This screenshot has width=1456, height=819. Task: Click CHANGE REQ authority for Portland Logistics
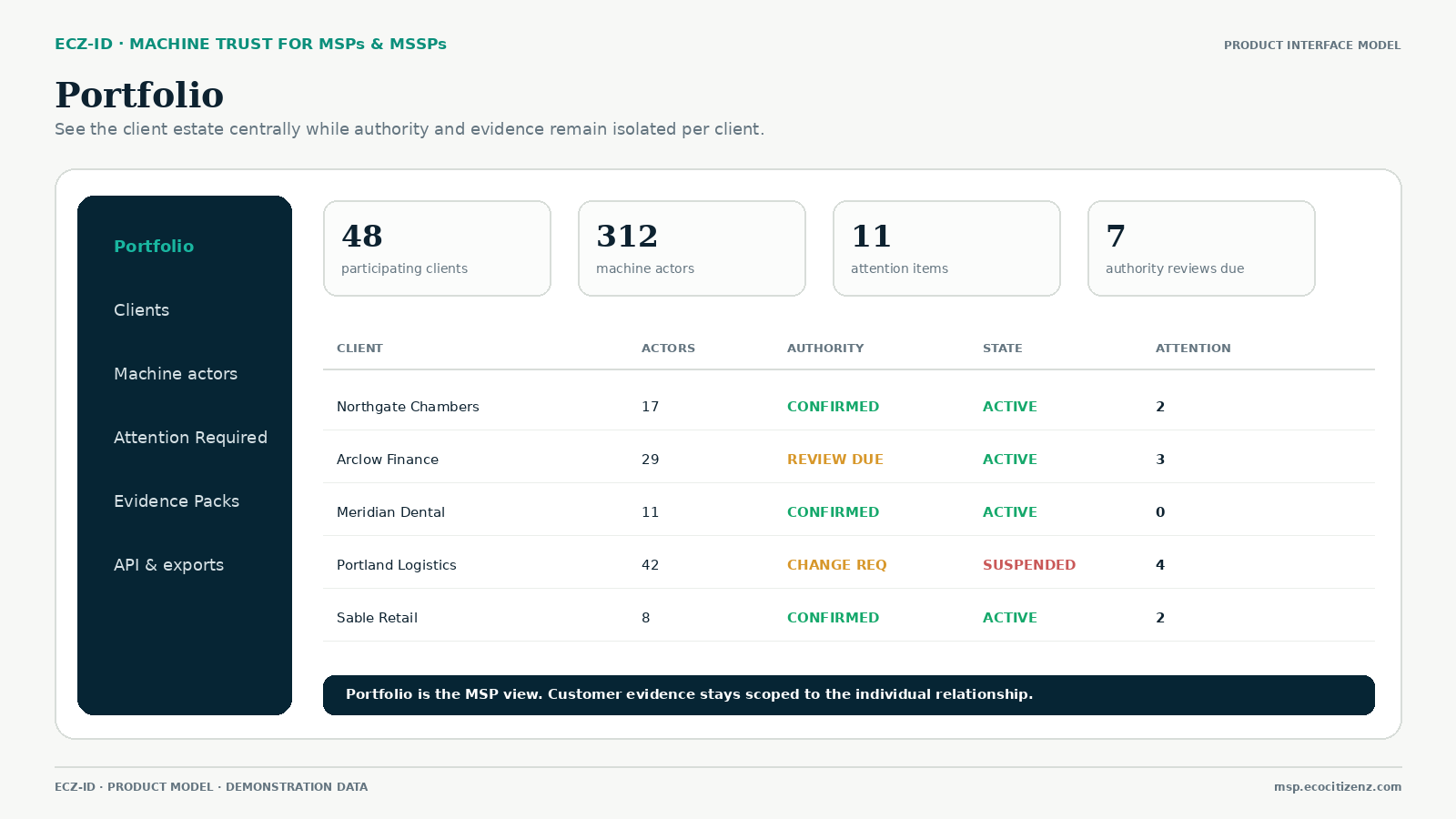point(837,565)
